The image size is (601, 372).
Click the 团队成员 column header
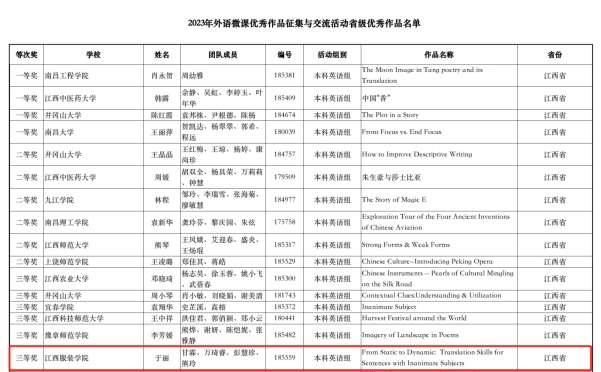tap(223, 54)
